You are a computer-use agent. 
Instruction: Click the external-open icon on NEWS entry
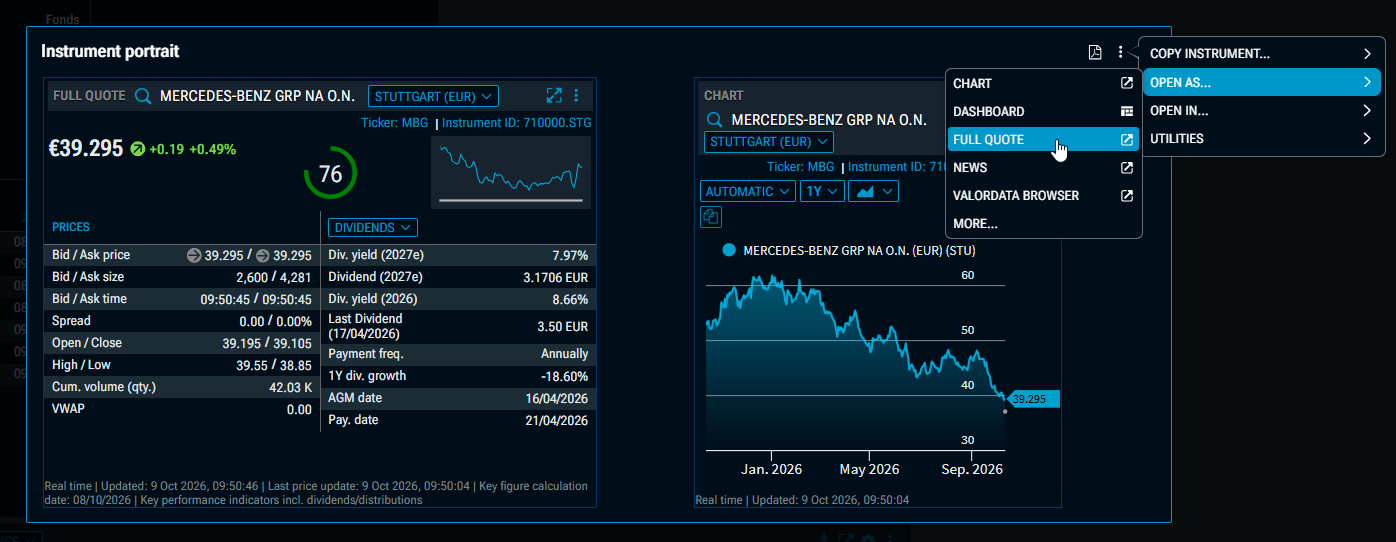click(1127, 168)
